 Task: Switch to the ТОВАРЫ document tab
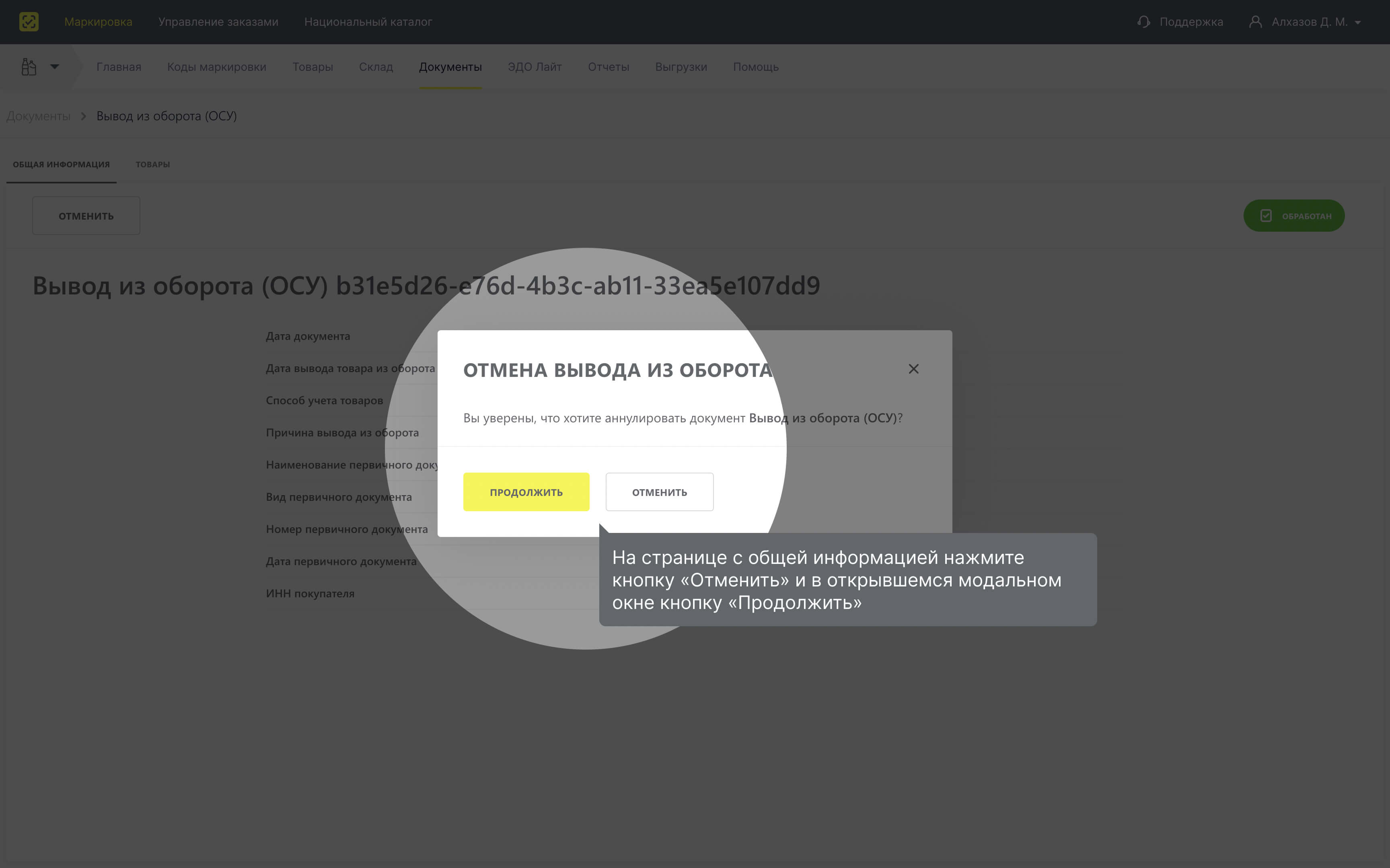153,164
